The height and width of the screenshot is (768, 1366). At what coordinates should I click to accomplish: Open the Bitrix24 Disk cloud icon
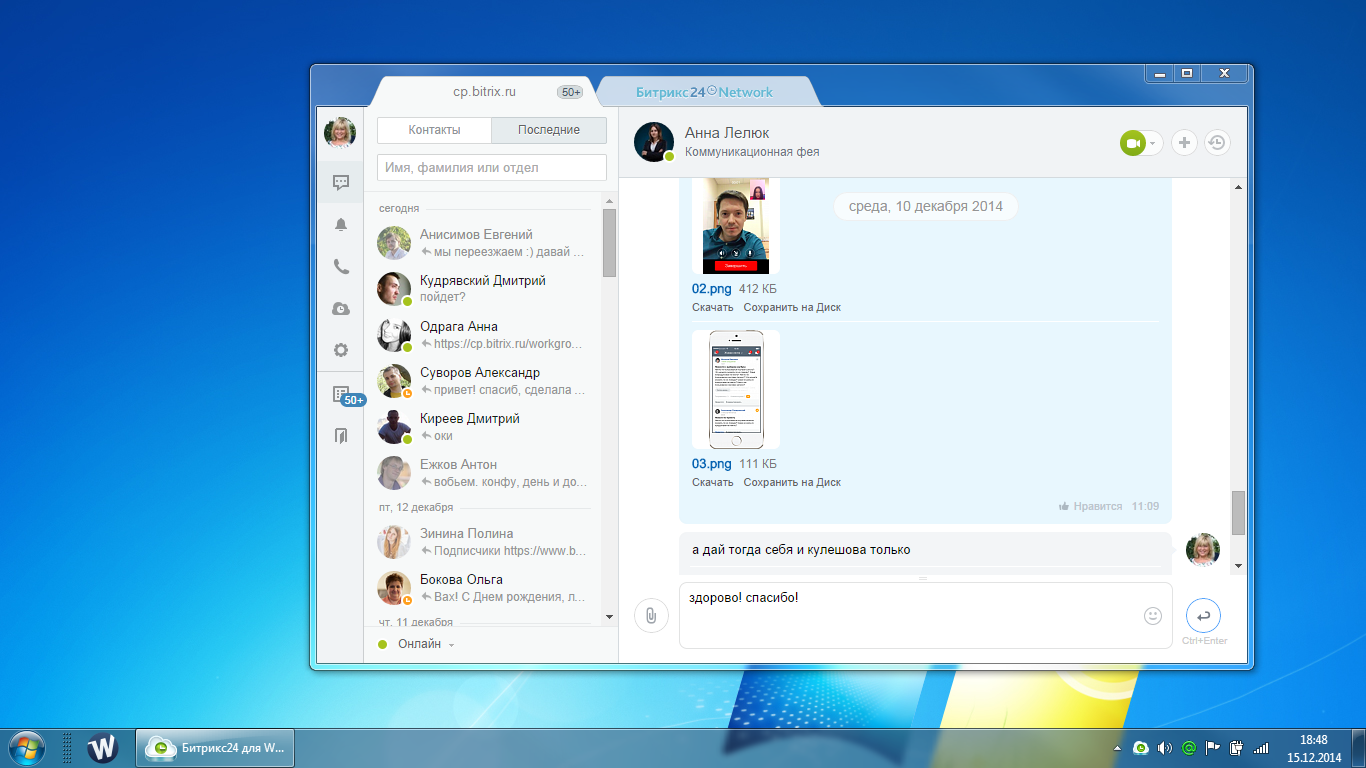pos(341,309)
